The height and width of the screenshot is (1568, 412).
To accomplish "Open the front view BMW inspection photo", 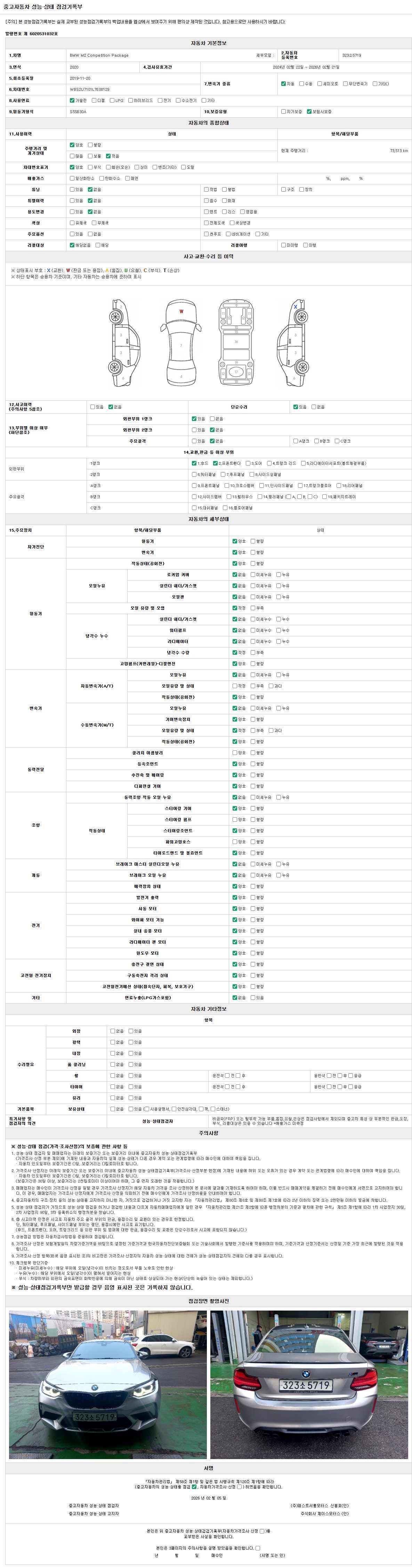I will [x=108, y=1384].
